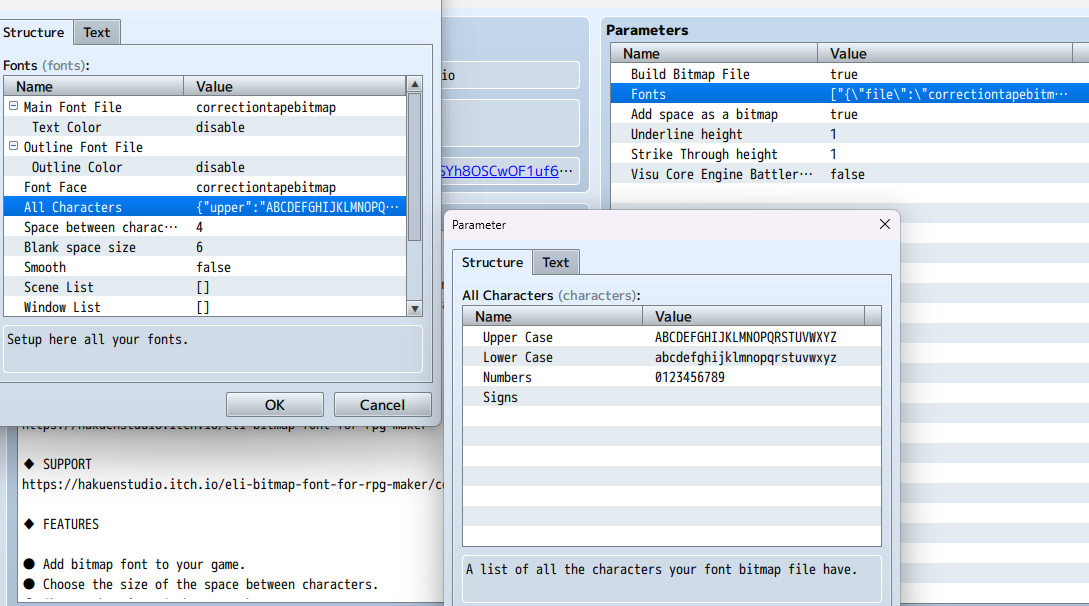Collapse the Outline Font File tree node
This screenshot has width=1089, height=606.
[13, 146]
